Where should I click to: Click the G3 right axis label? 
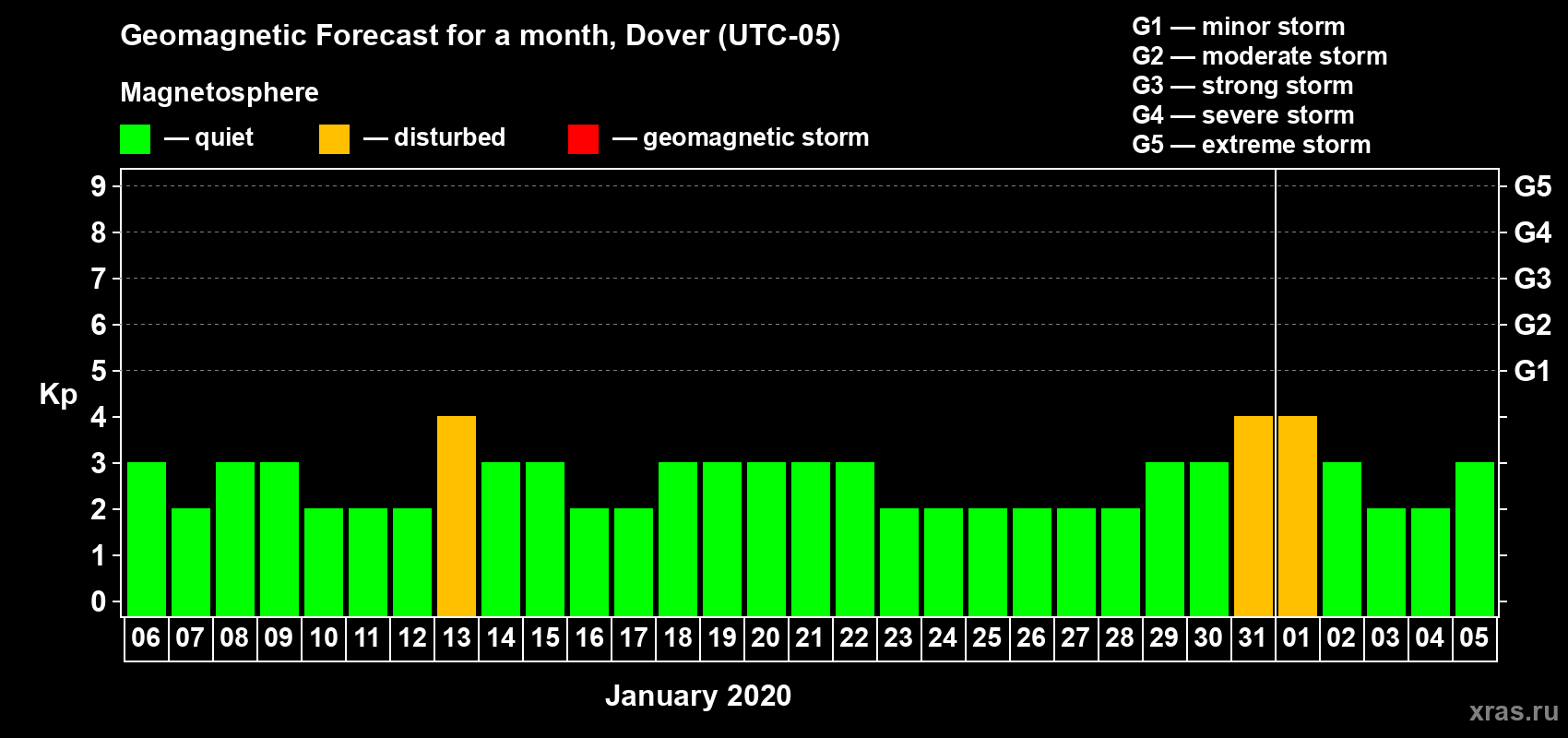tap(1533, 279)
